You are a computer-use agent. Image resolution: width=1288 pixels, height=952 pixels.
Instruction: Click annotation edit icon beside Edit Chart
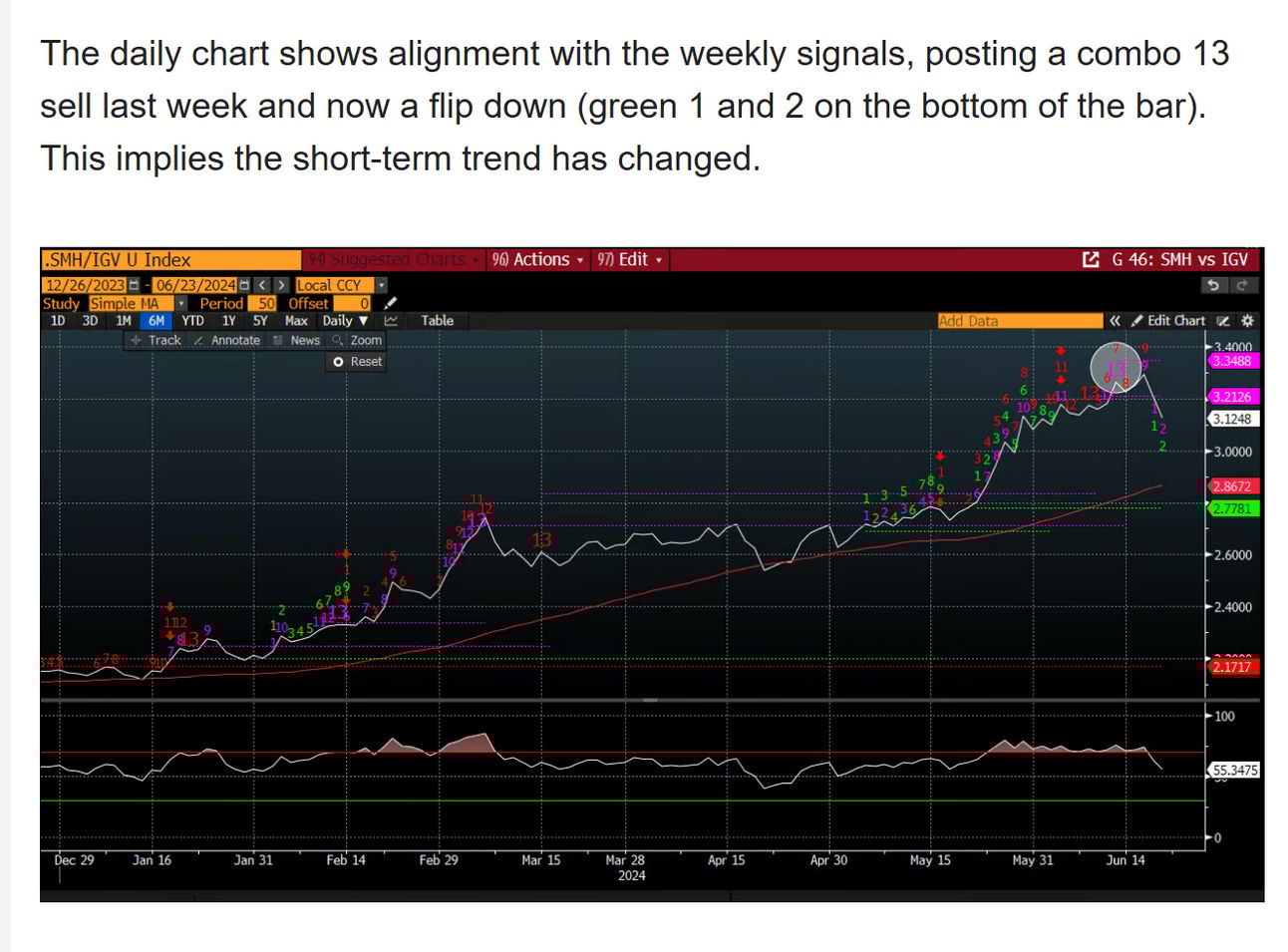tap(1223, 321)
